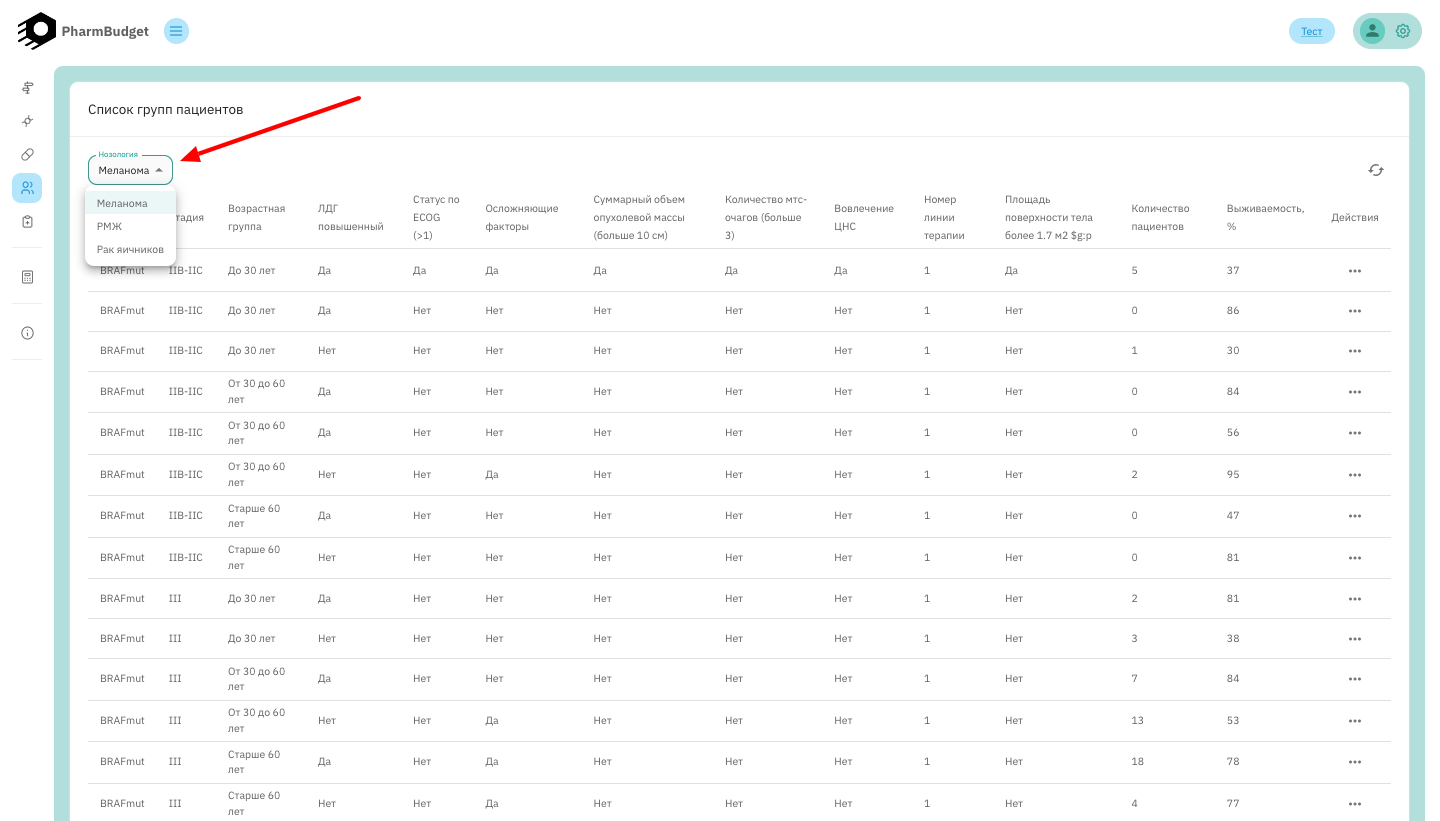Select Рак яичников in the dropdown list
Image resolution: width=1440 pixels, height=821 pixels.
130,249
